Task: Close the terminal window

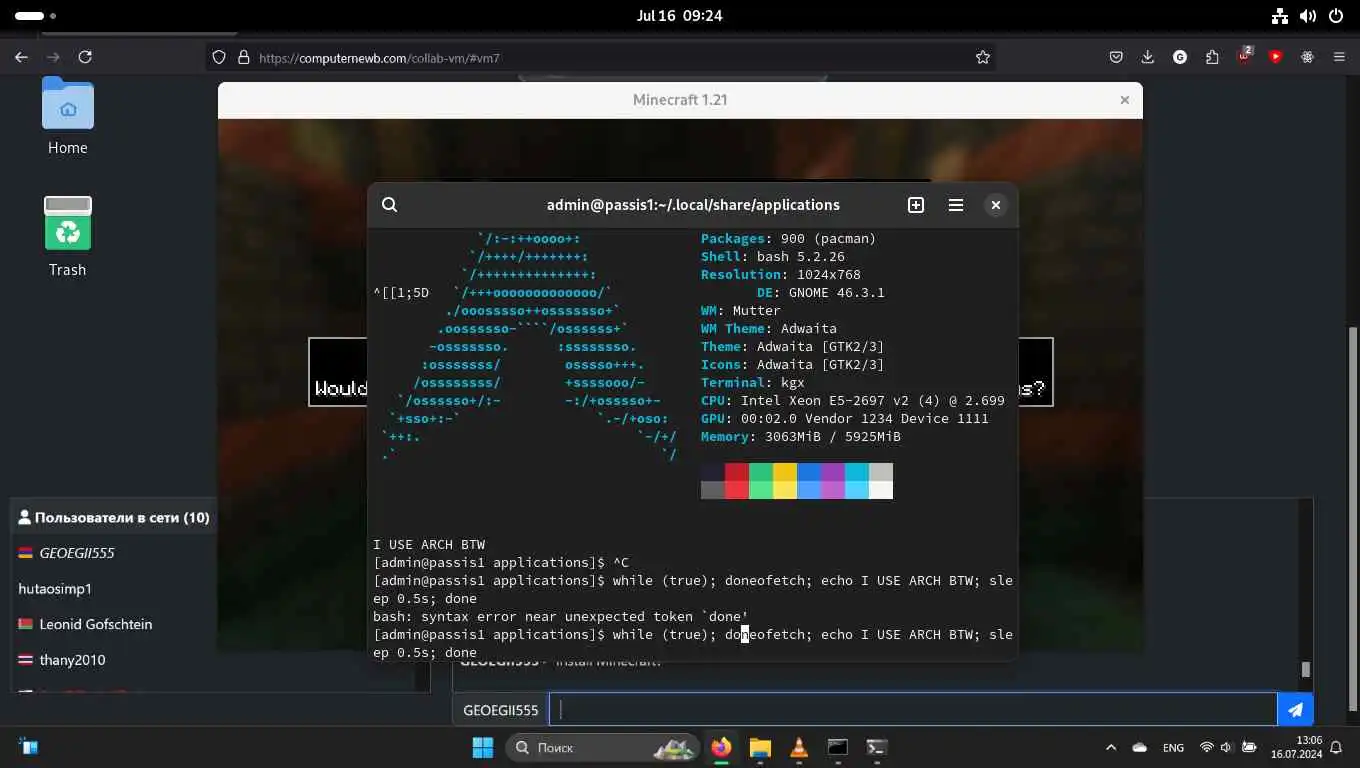Action: (x=995, y=204)
